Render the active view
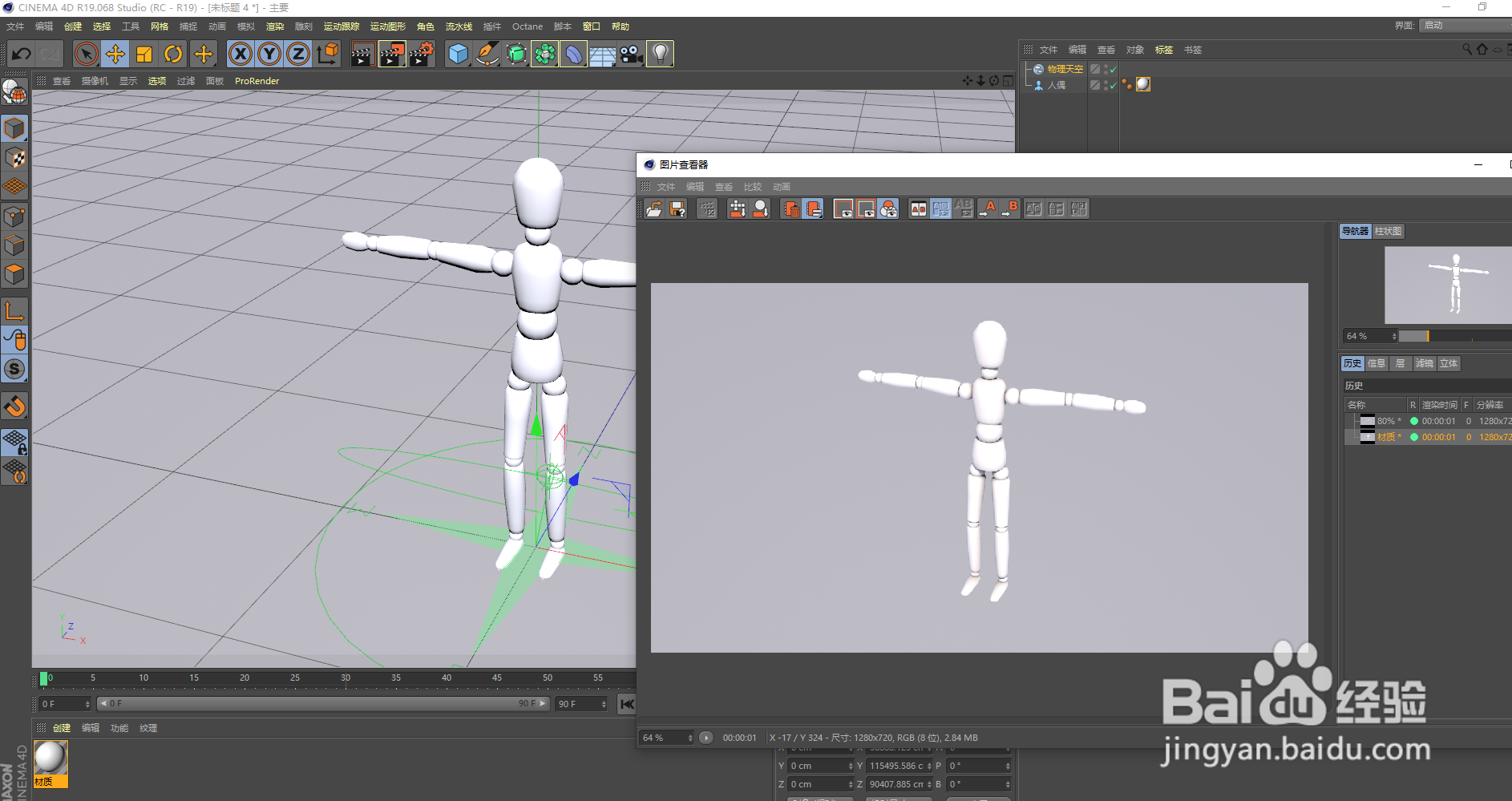This screenshot has height=801, width=1512. click(x=362, y=55)
